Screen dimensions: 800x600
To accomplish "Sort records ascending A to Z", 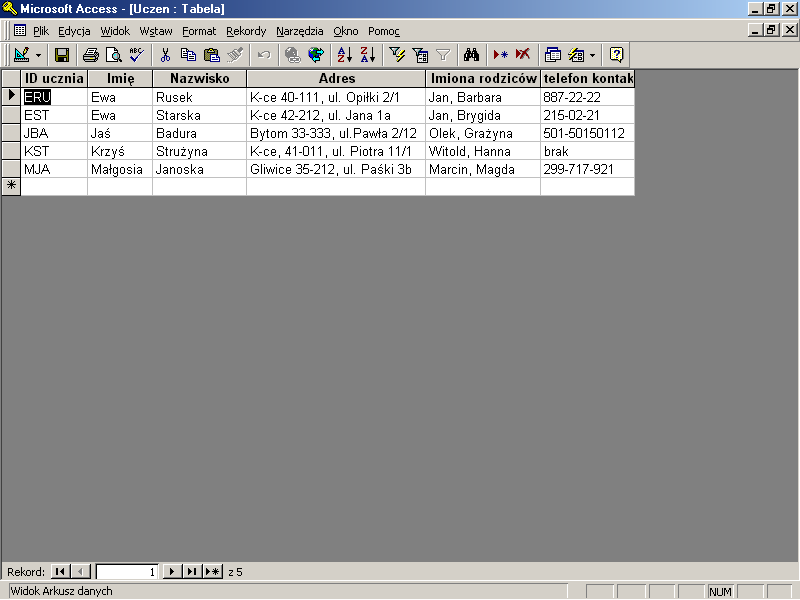I will [344, 55].
